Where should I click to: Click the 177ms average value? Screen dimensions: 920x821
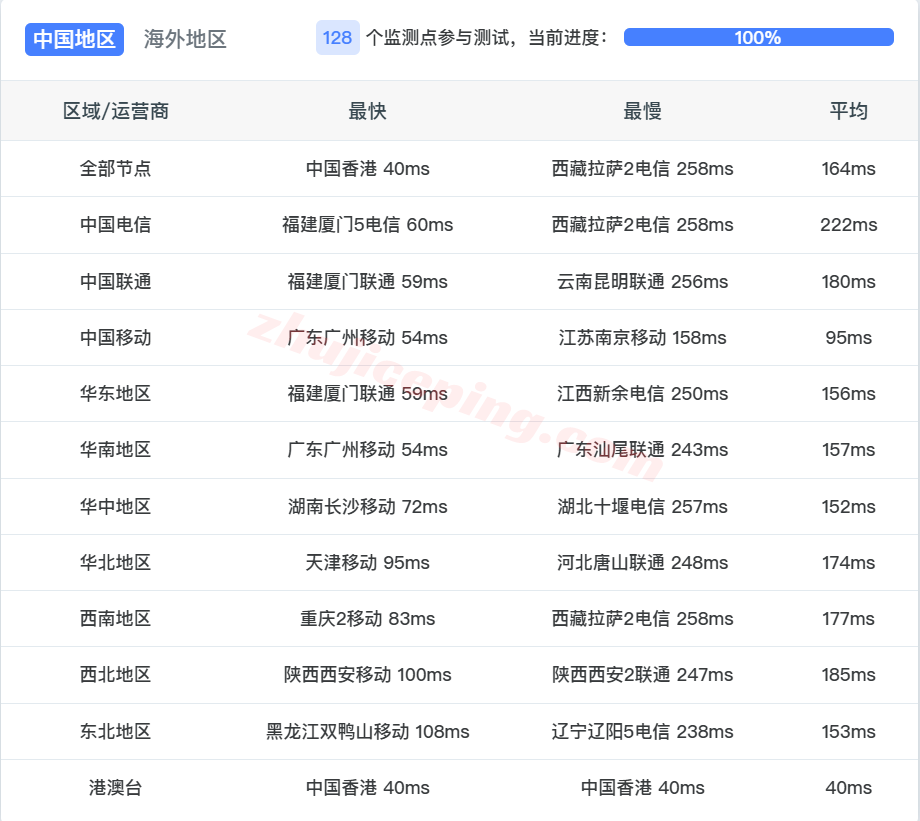[x=848, y=619]
